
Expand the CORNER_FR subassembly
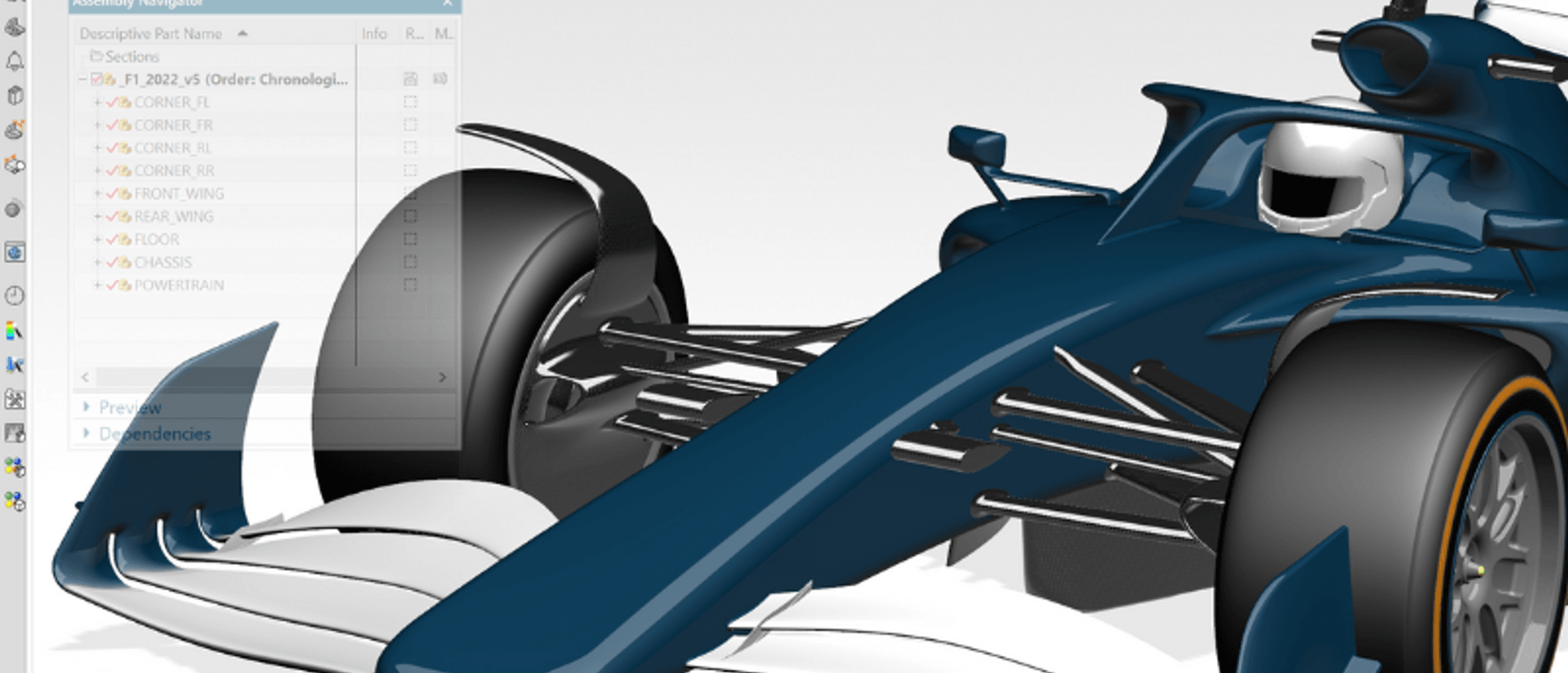click(98, 125)
